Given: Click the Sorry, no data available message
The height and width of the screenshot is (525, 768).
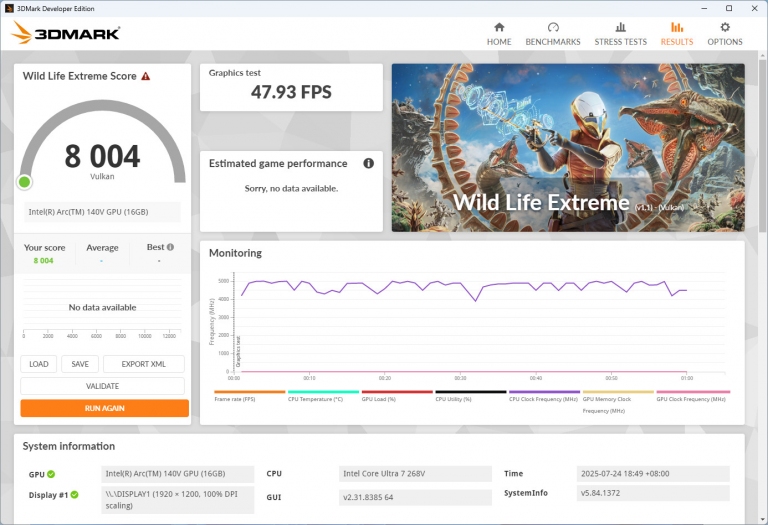Looking at the screenshot, I should pos(291,189).
